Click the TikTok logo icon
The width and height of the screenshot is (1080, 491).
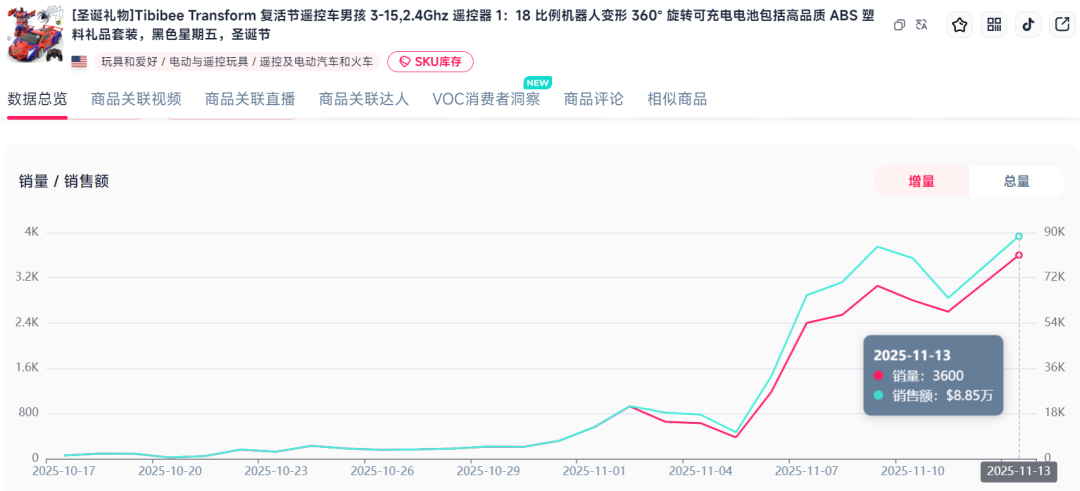click(1027, 26)
